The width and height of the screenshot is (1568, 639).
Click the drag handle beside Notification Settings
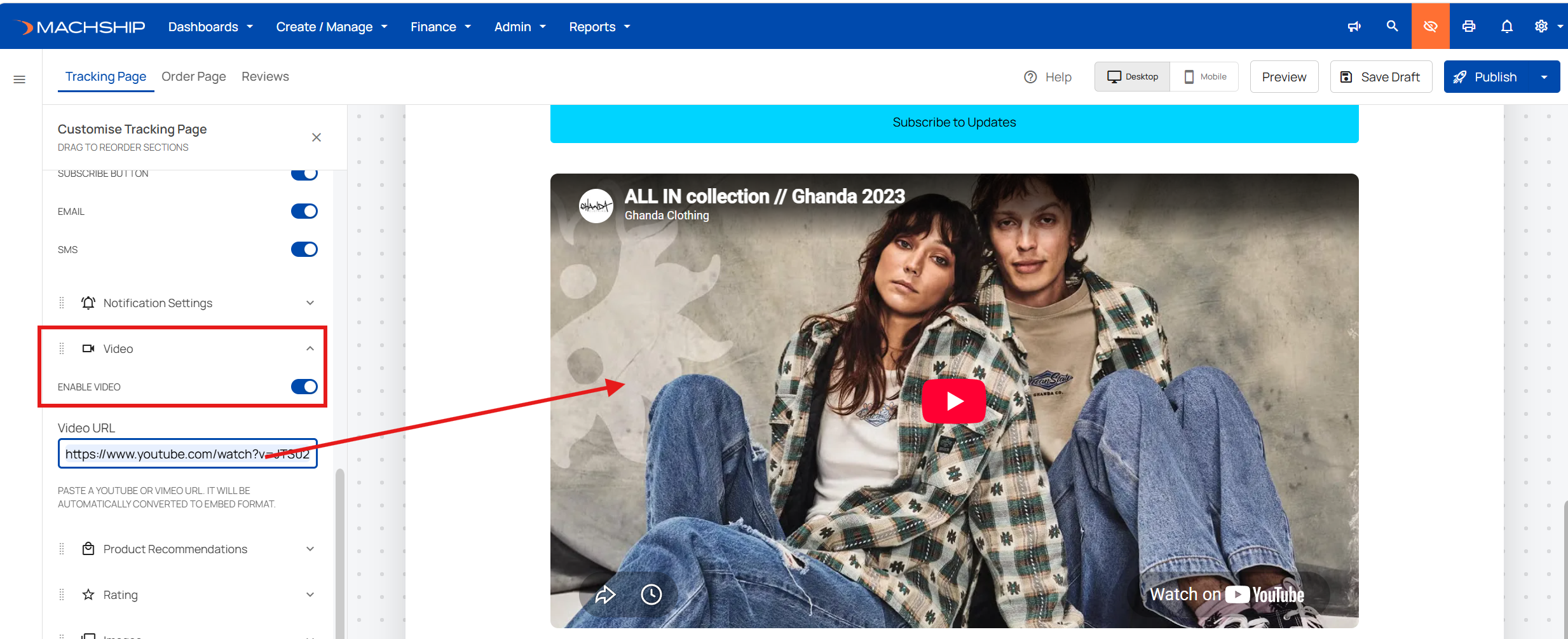click(62, 303)
